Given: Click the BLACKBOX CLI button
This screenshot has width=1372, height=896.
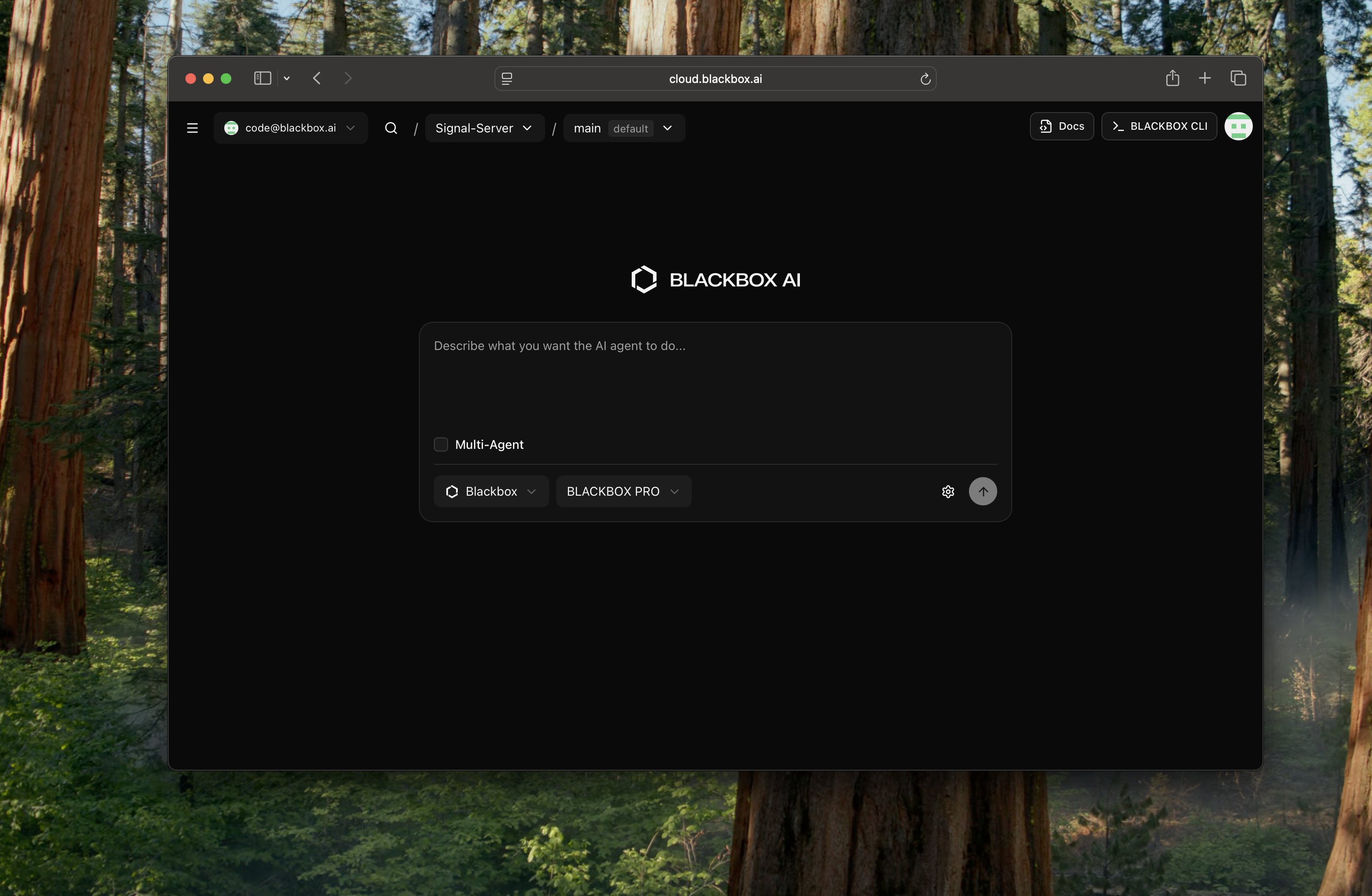Looking at the screenshot, I should pos(1159,126).
